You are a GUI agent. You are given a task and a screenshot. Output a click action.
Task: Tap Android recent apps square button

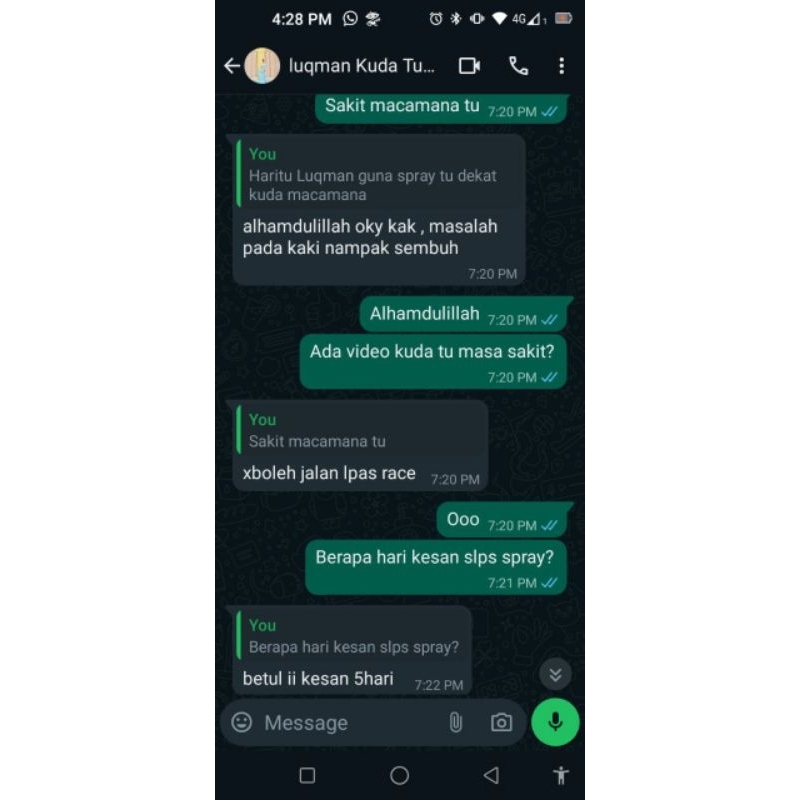point(307,775)
